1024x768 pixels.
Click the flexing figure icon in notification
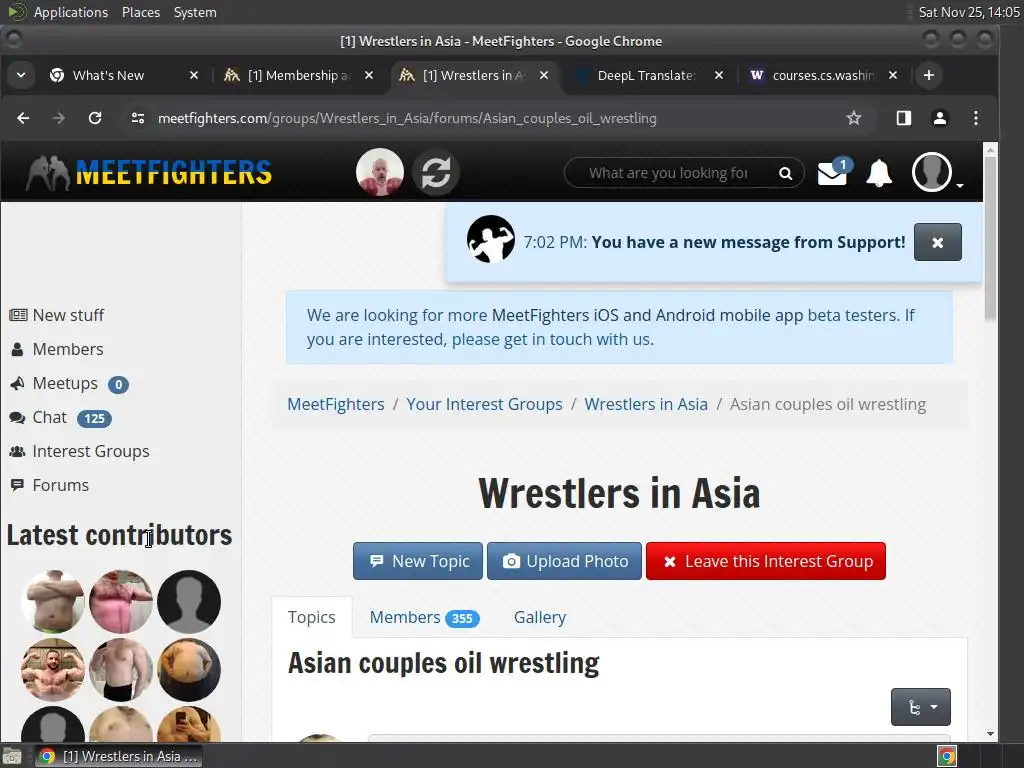pyautogui.click(x=490, y=240)
